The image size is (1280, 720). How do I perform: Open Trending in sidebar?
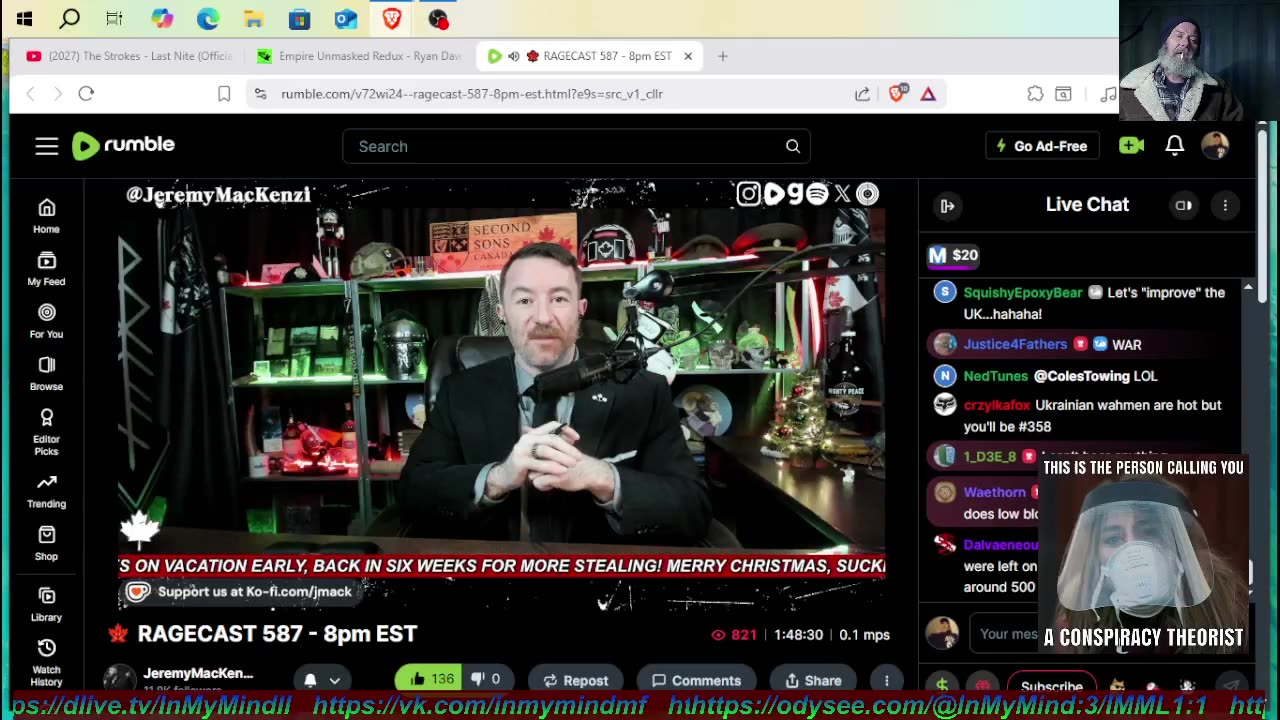coord(46,490)
